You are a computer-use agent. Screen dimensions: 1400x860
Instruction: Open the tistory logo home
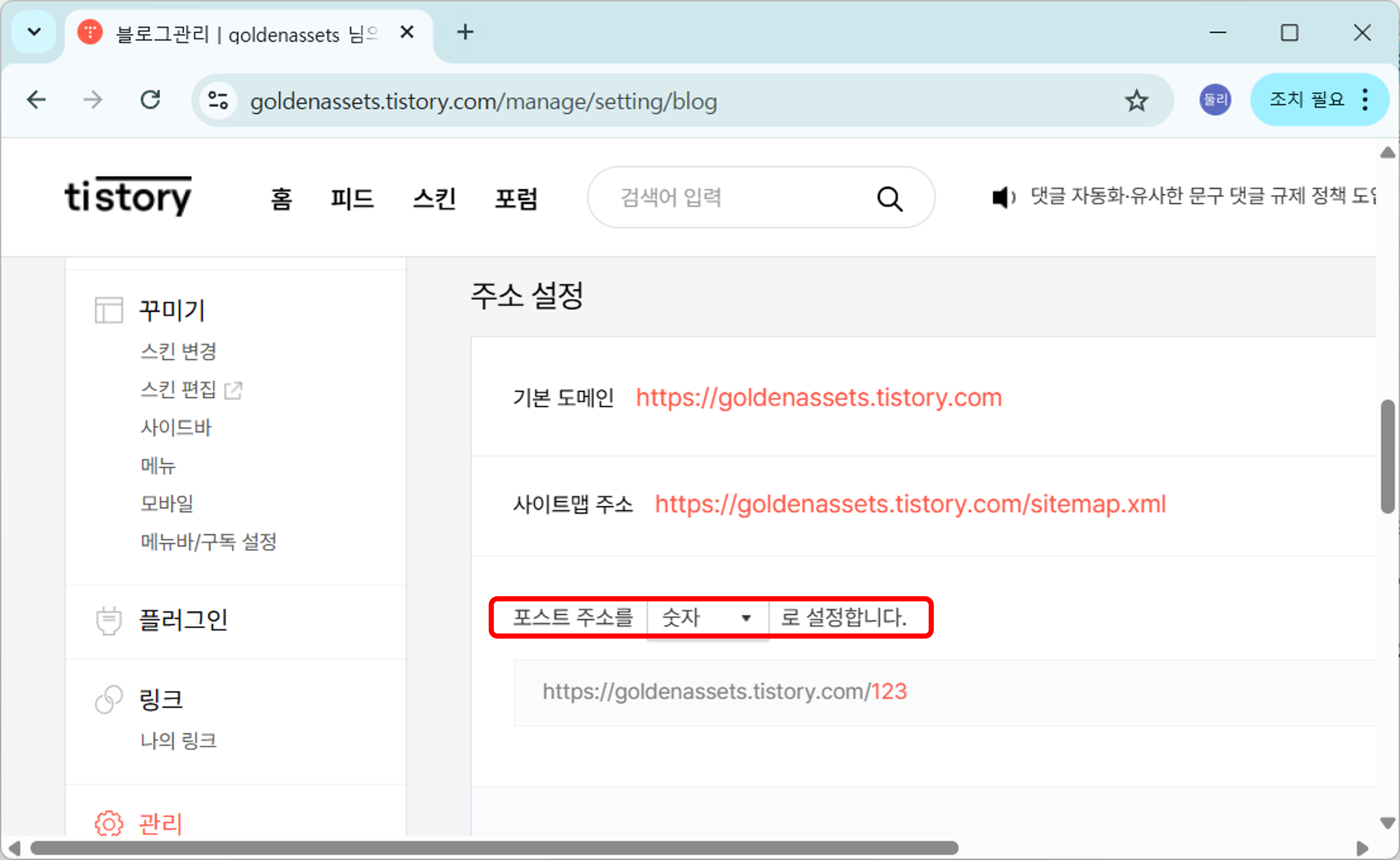point(128,196)
